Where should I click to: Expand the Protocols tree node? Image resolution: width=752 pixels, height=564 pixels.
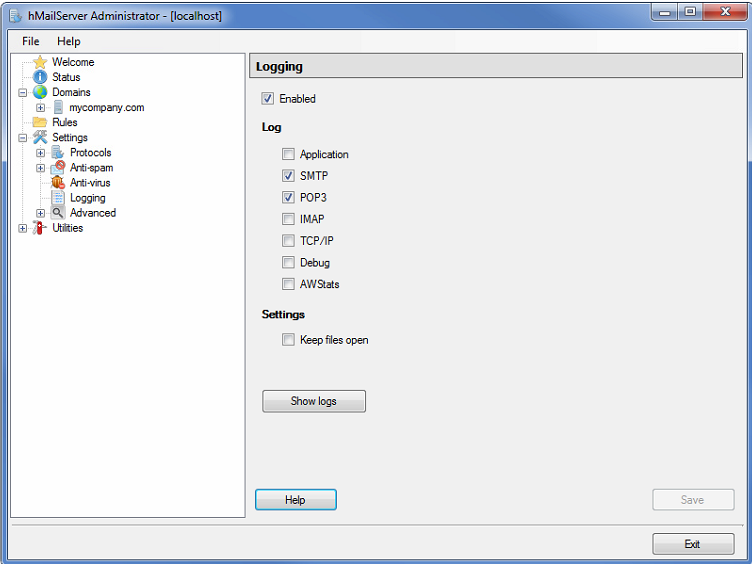coord(40,153)
